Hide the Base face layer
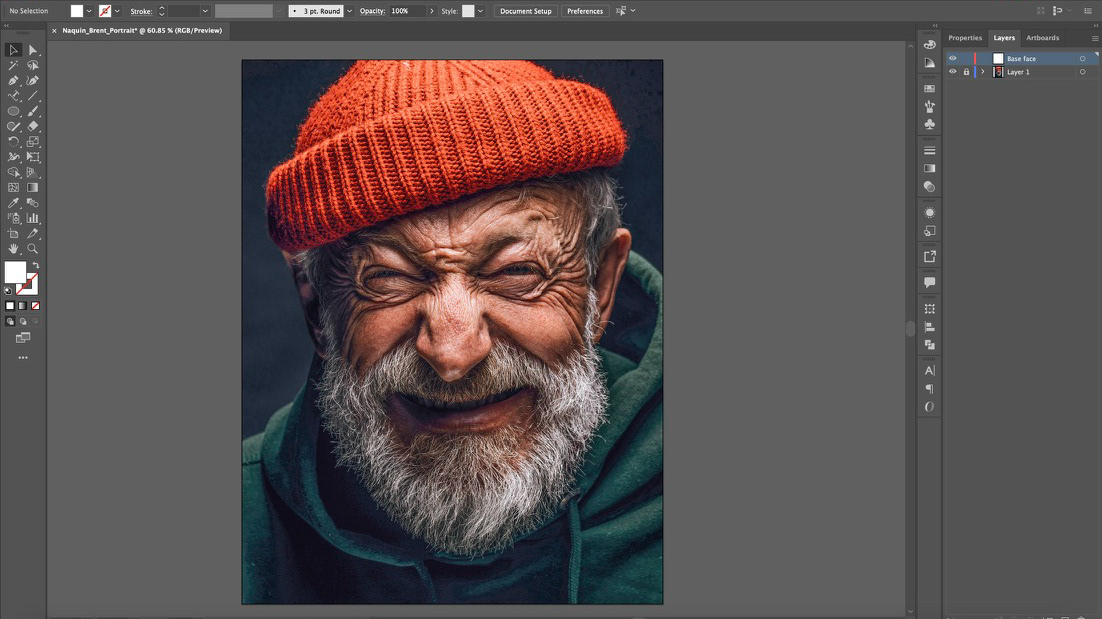 (952, 59)
